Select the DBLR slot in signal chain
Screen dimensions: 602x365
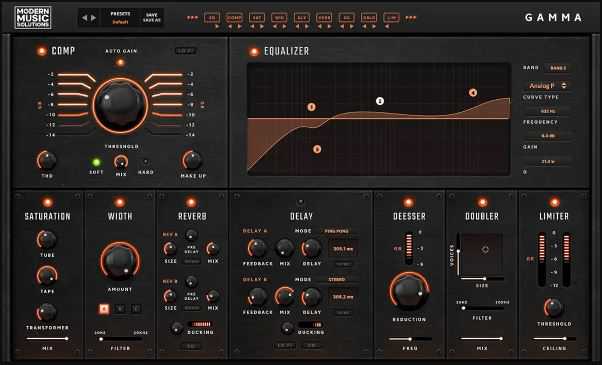pos(369,18)
